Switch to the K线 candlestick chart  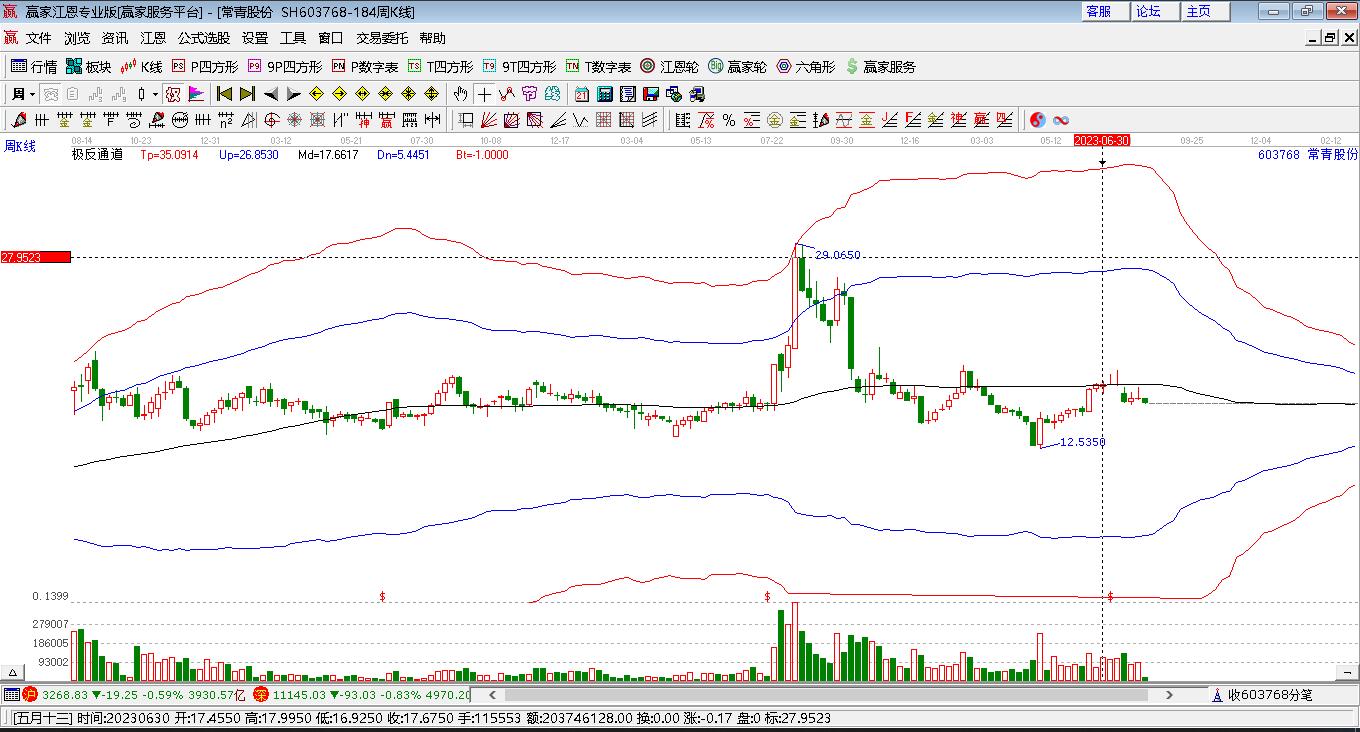tap(141, 67)
